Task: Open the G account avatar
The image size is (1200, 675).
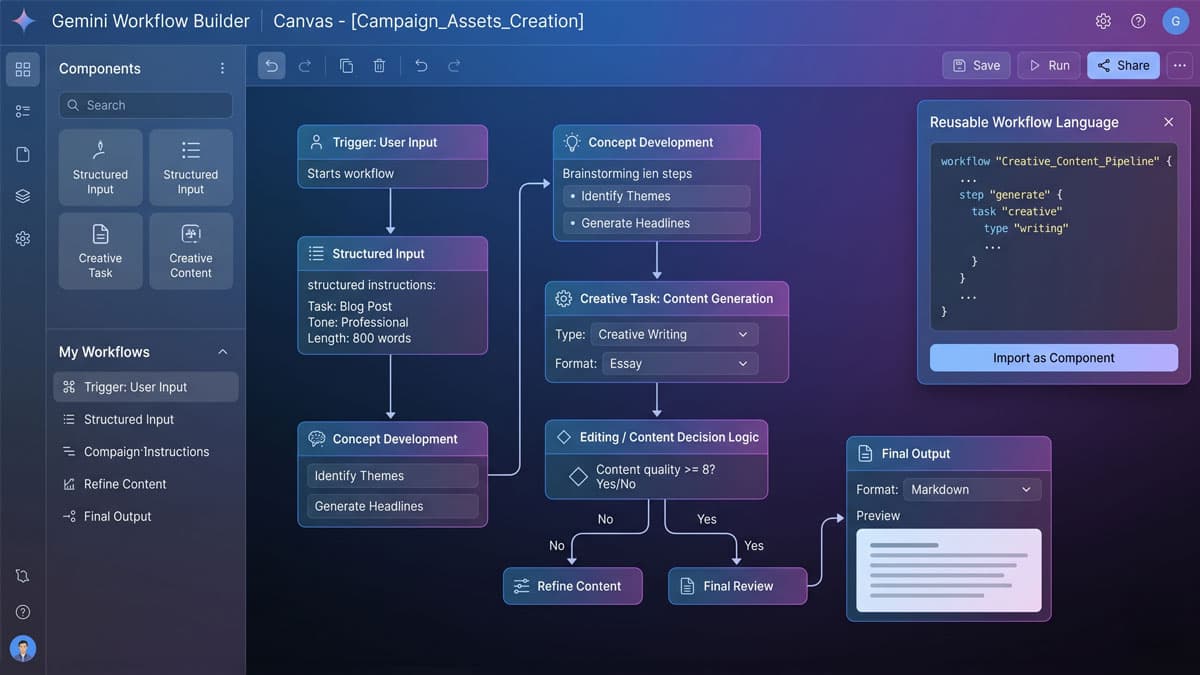Action: 1175,21
